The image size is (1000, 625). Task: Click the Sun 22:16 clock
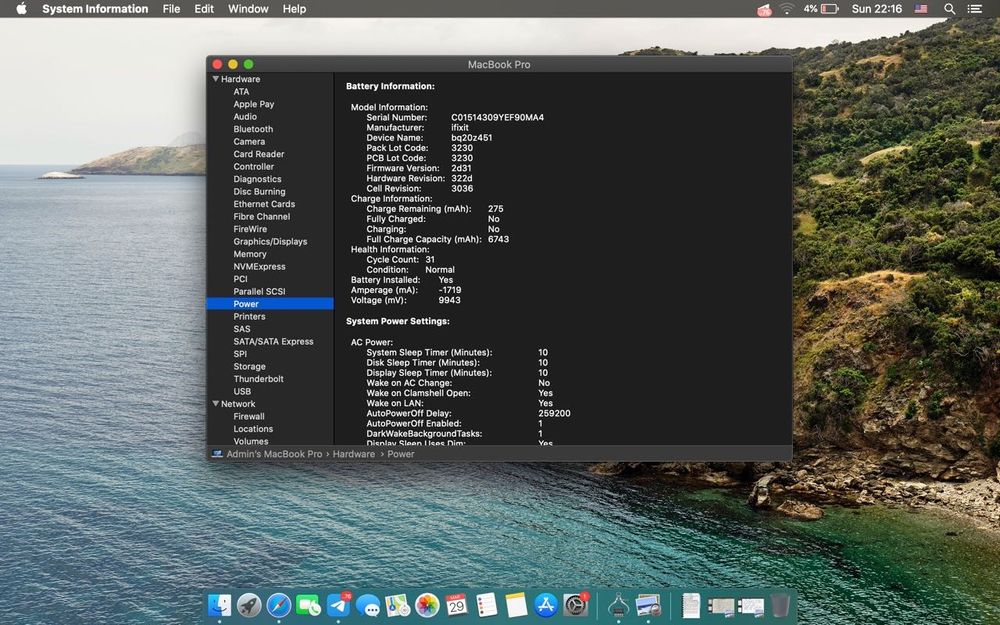point(877,9)
